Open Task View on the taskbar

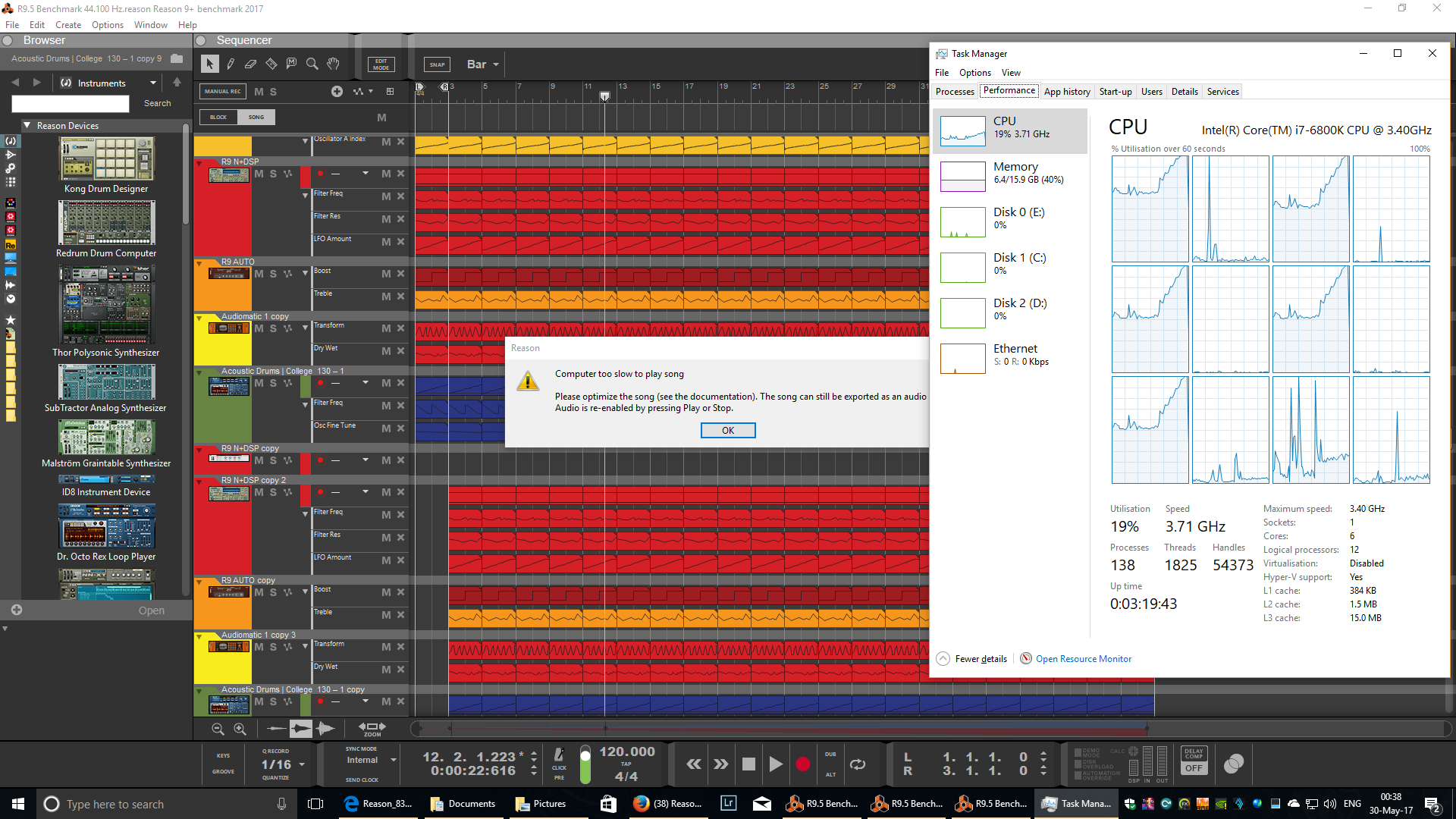point(315,804)
